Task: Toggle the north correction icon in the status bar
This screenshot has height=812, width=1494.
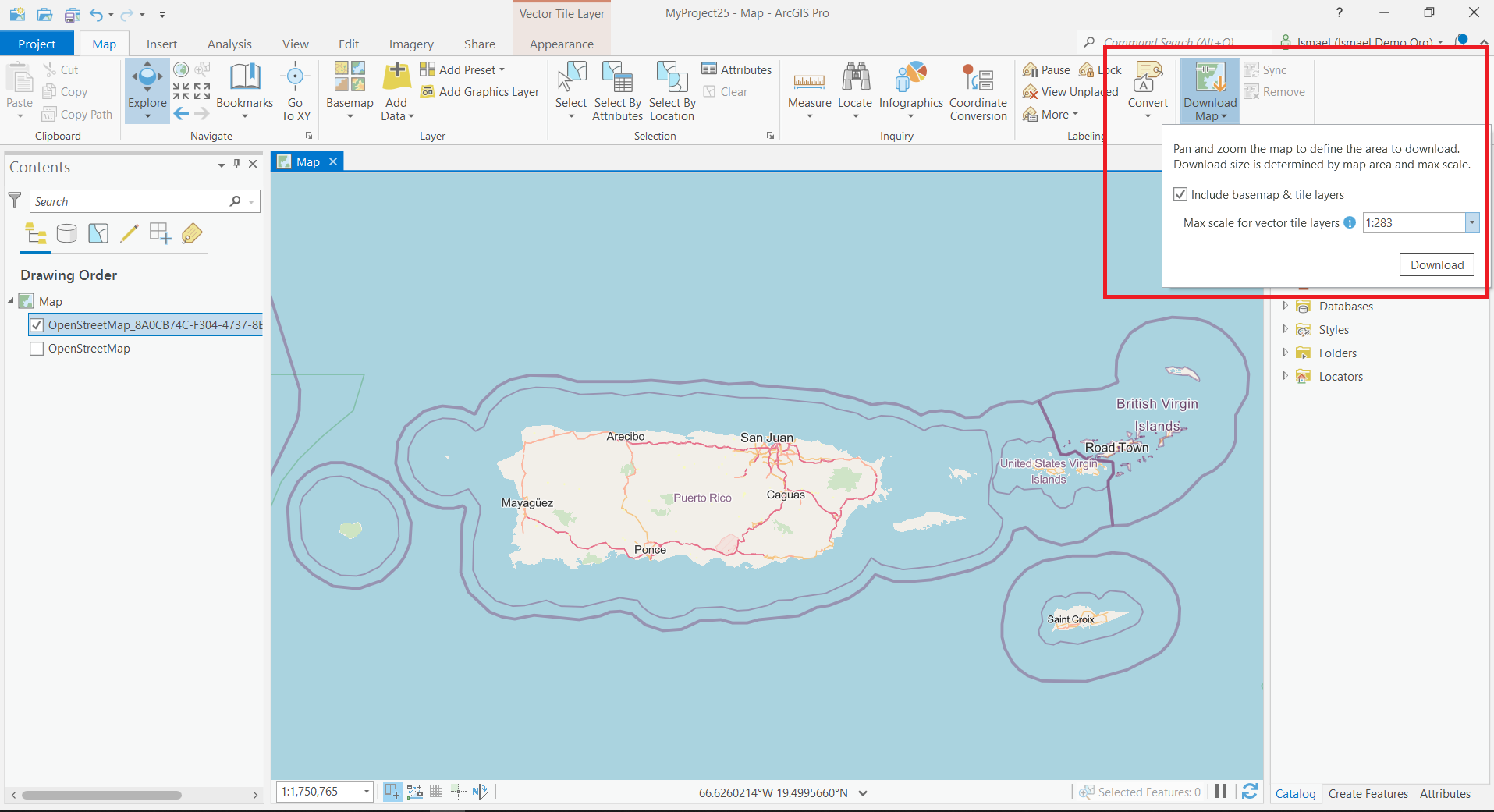Action: [480, 792]
